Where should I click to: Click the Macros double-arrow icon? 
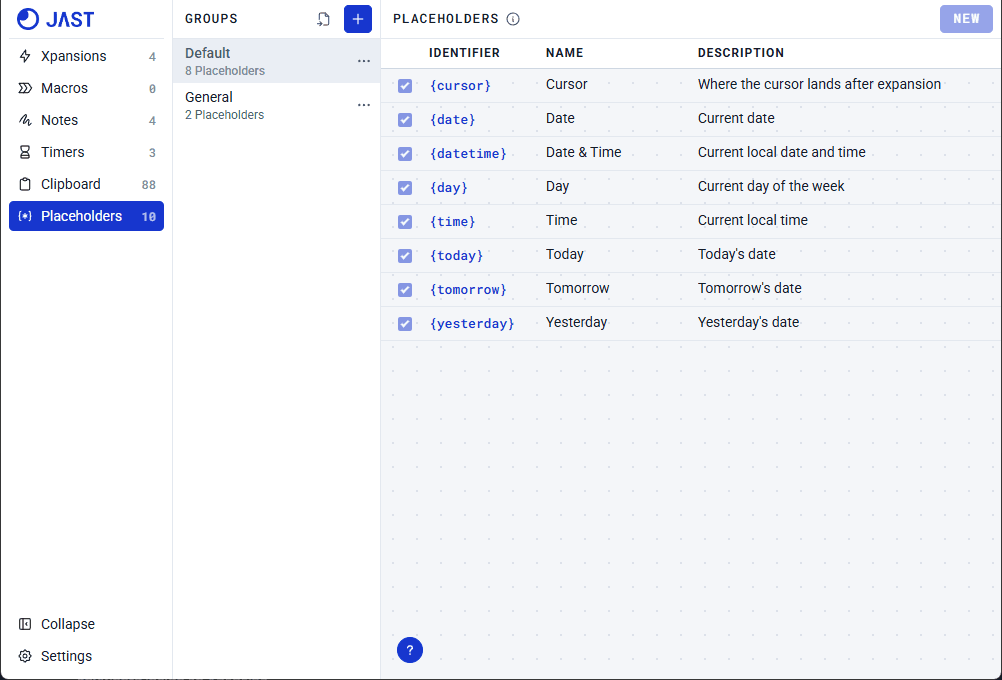25,88
